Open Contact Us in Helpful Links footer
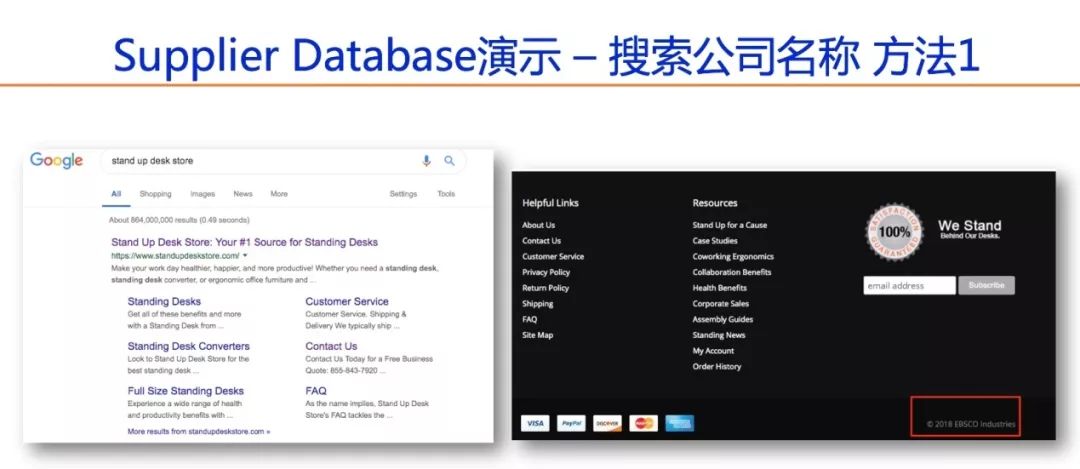Viewport: 1080px width, 469px height. pos(541,241)
